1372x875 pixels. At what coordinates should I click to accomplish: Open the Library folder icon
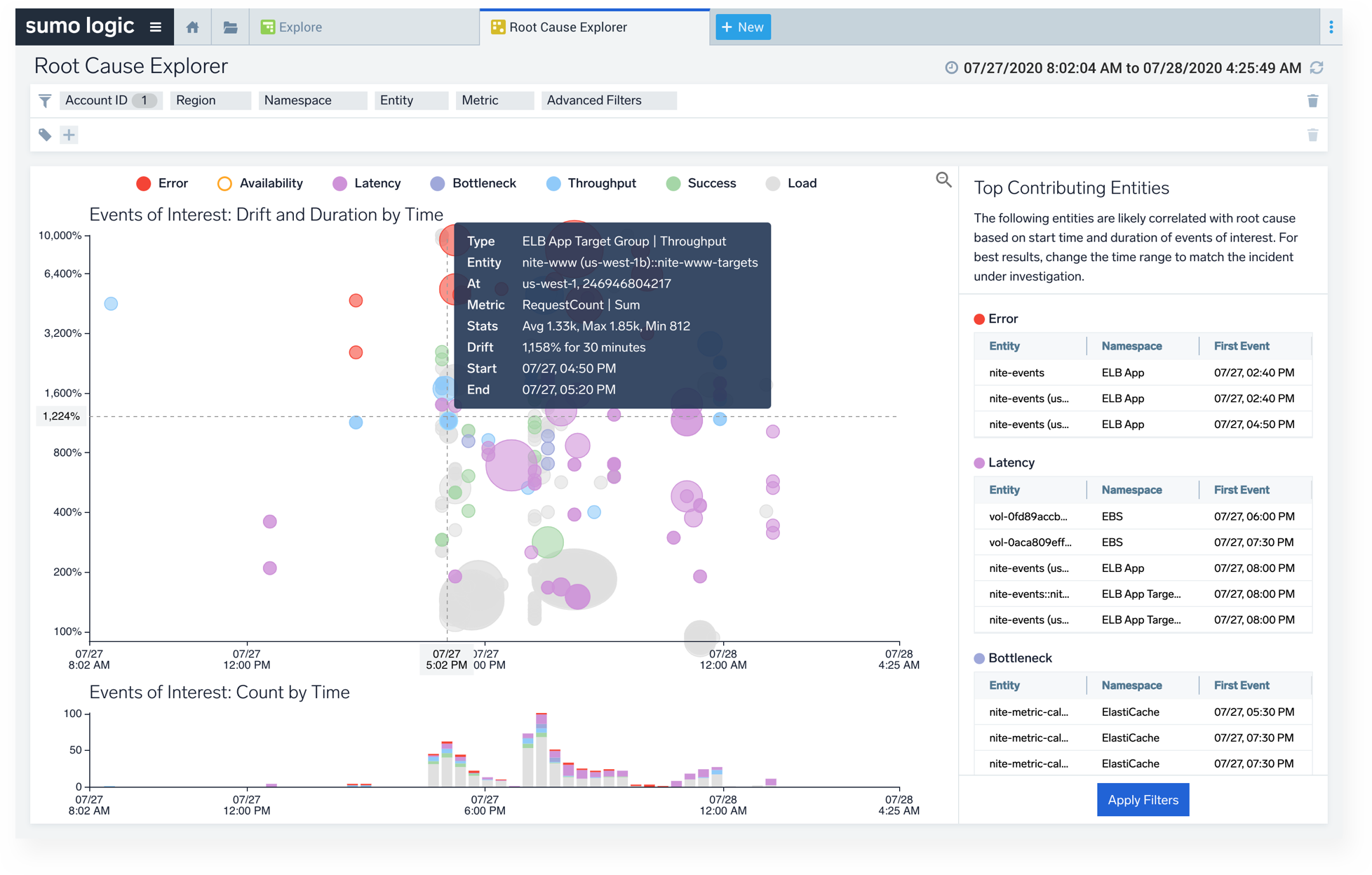click(230, 27)
